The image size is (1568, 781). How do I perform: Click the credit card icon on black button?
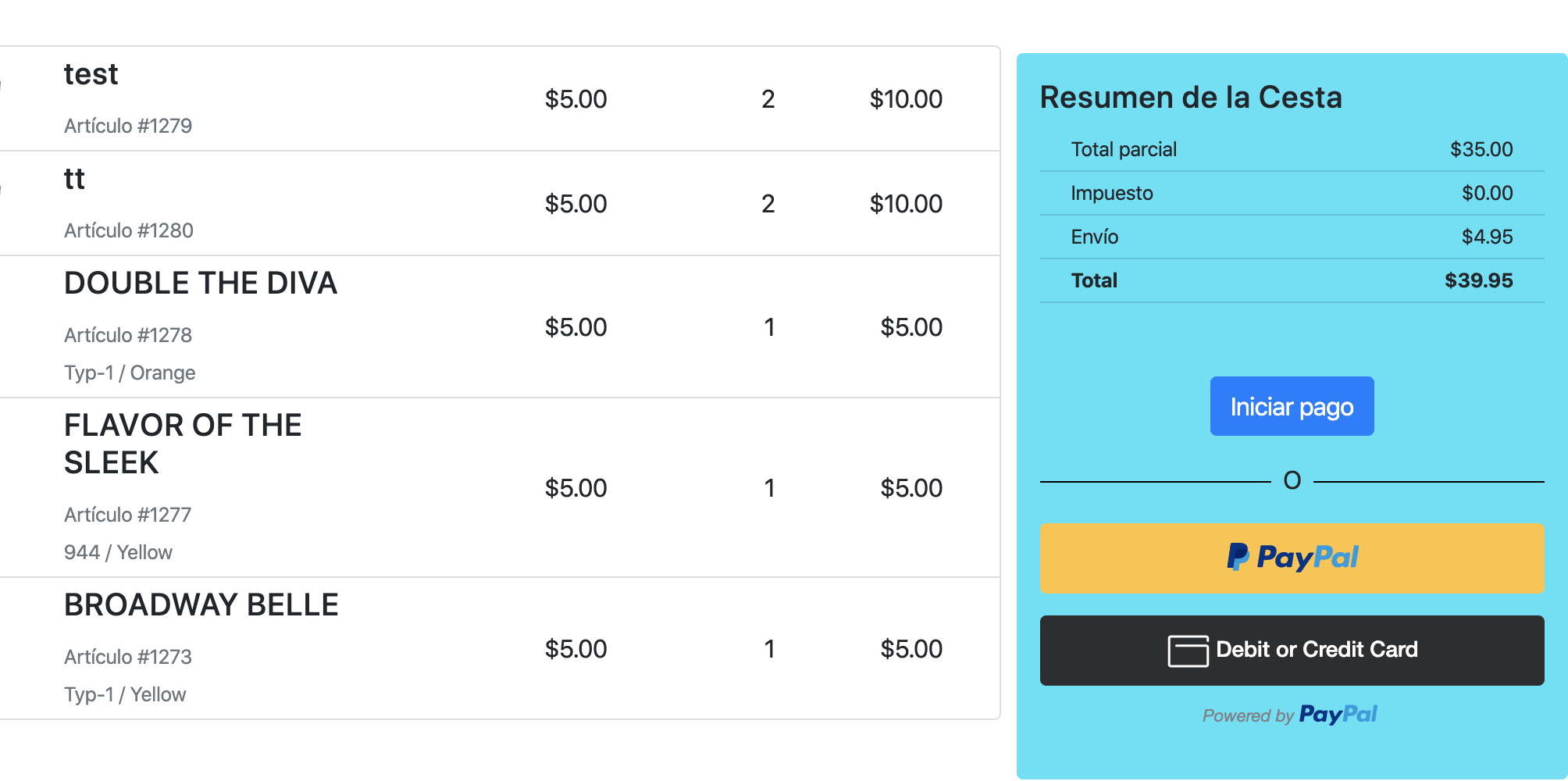[1188, 651]
